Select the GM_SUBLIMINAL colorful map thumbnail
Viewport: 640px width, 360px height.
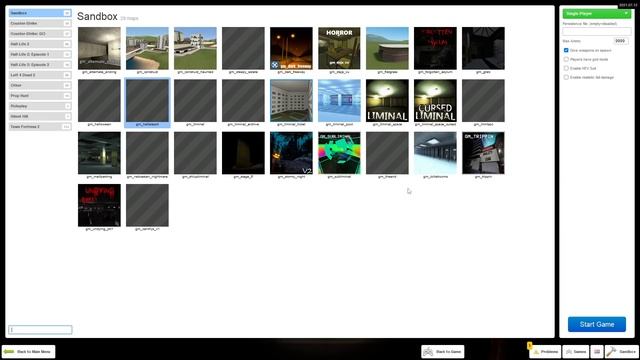[339, 153]
